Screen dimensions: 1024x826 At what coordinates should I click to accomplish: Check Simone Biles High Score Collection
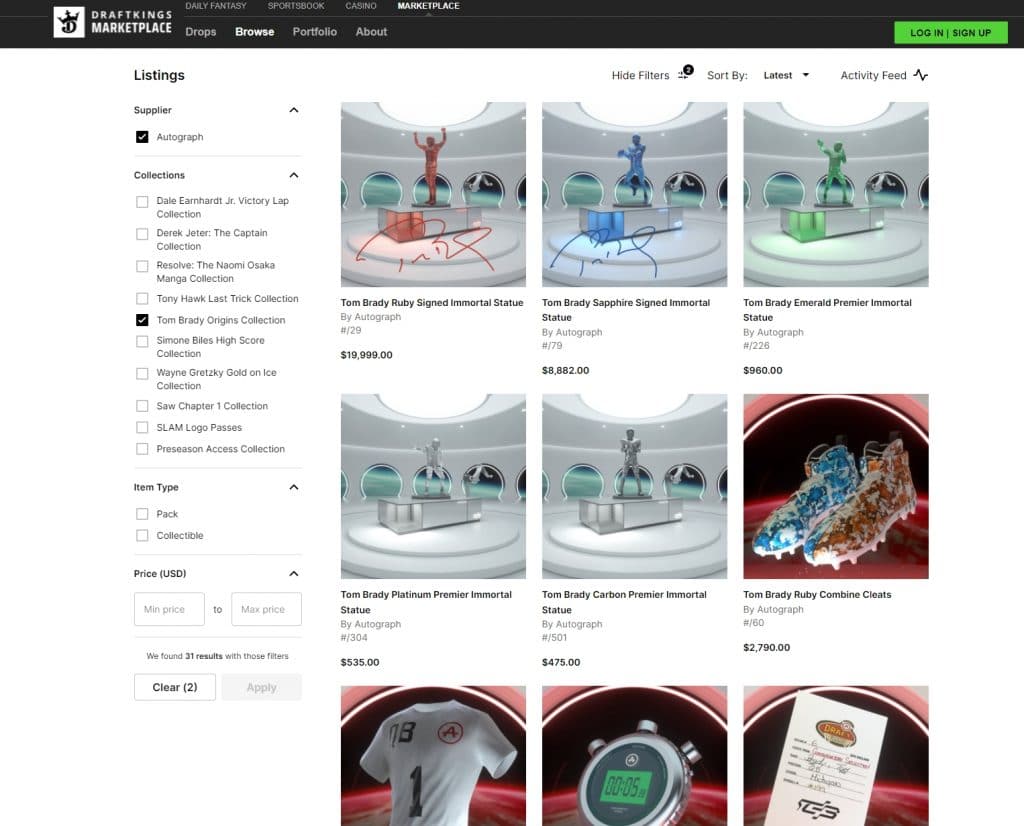tap(142, 342)
